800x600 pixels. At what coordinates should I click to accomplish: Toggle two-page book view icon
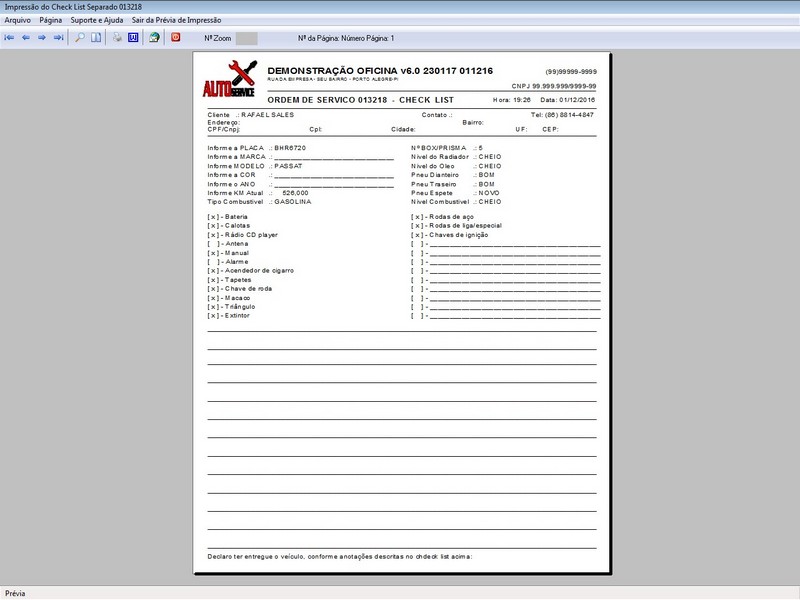tap(96, 38)
